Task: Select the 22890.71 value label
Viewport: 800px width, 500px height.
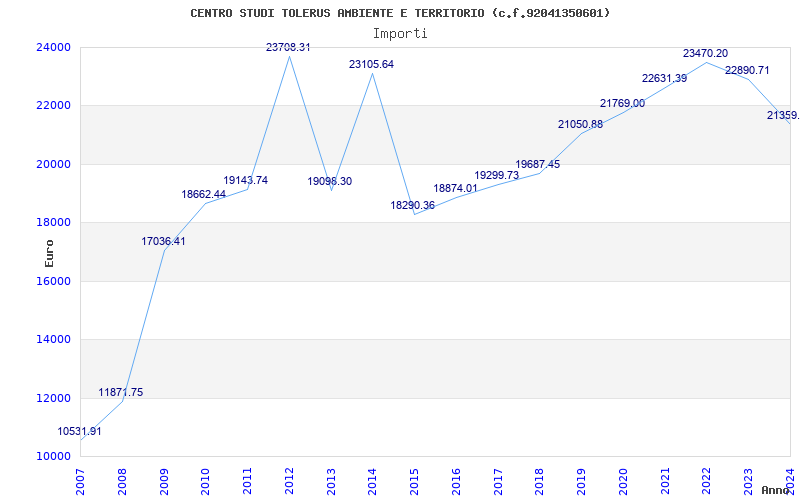Action: coord(747,70)
